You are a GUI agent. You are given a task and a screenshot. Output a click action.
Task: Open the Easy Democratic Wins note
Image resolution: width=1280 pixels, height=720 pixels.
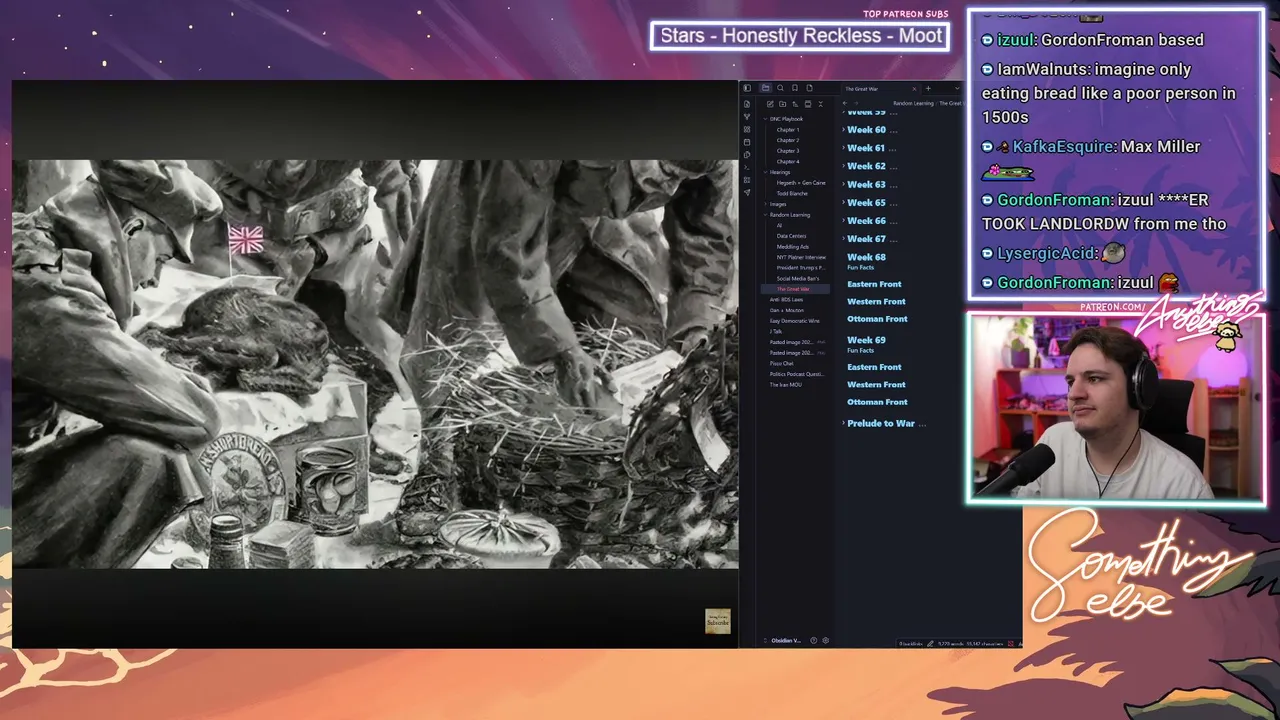794,320
